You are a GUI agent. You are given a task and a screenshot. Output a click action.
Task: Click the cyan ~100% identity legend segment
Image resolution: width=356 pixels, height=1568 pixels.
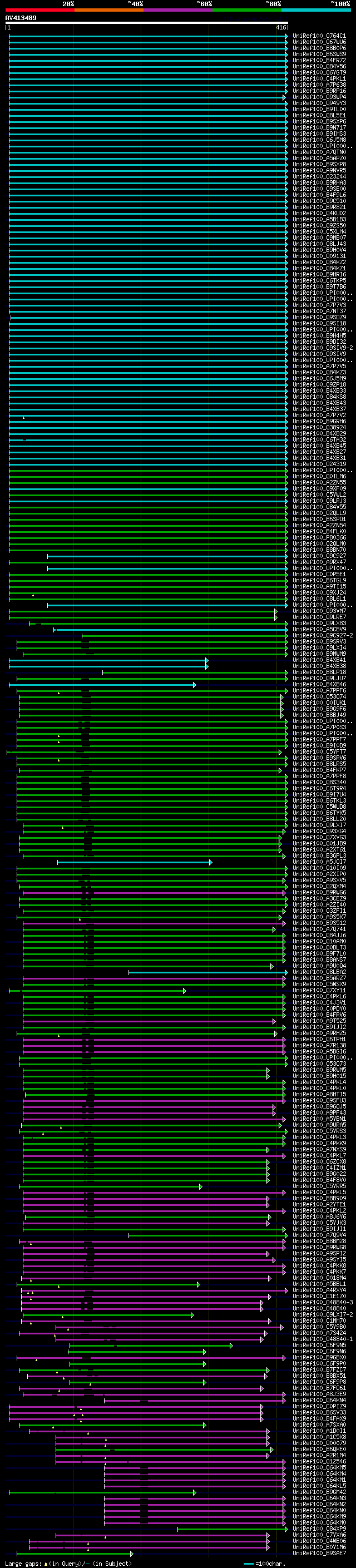coord(317,10)
